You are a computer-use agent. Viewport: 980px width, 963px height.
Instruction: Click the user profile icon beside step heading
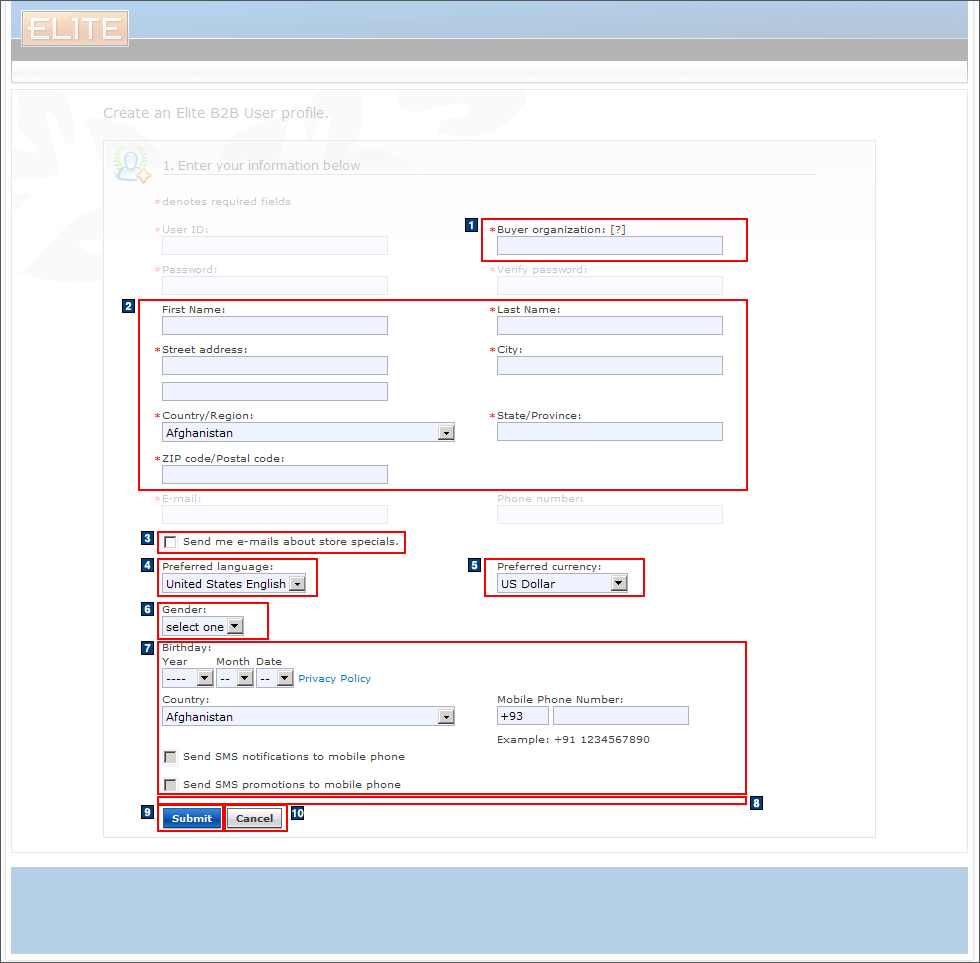(x=131, y=162)
